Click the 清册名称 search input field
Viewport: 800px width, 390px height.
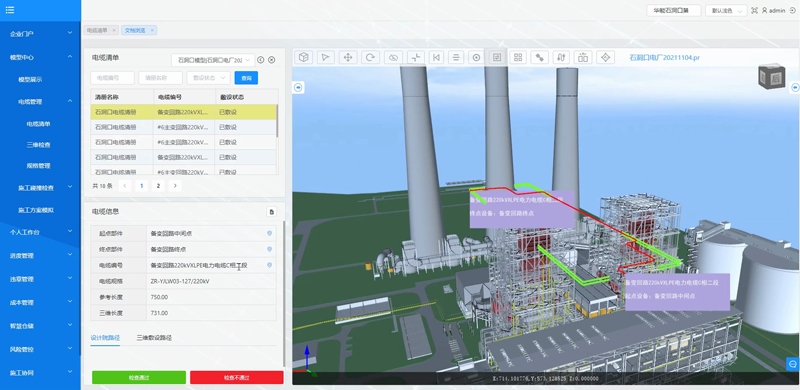(x=160, y=78)
